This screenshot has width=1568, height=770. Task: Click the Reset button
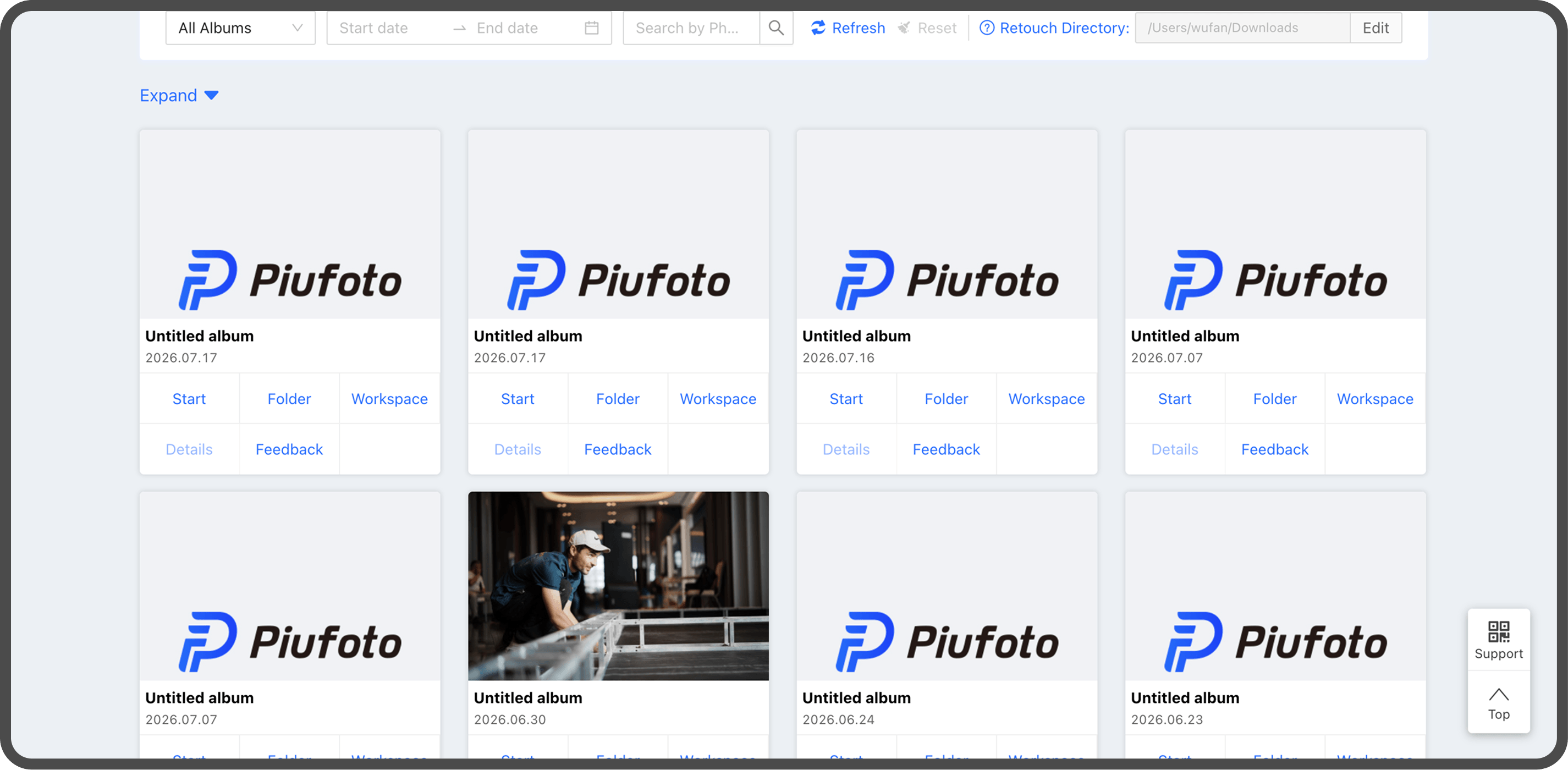927,28
